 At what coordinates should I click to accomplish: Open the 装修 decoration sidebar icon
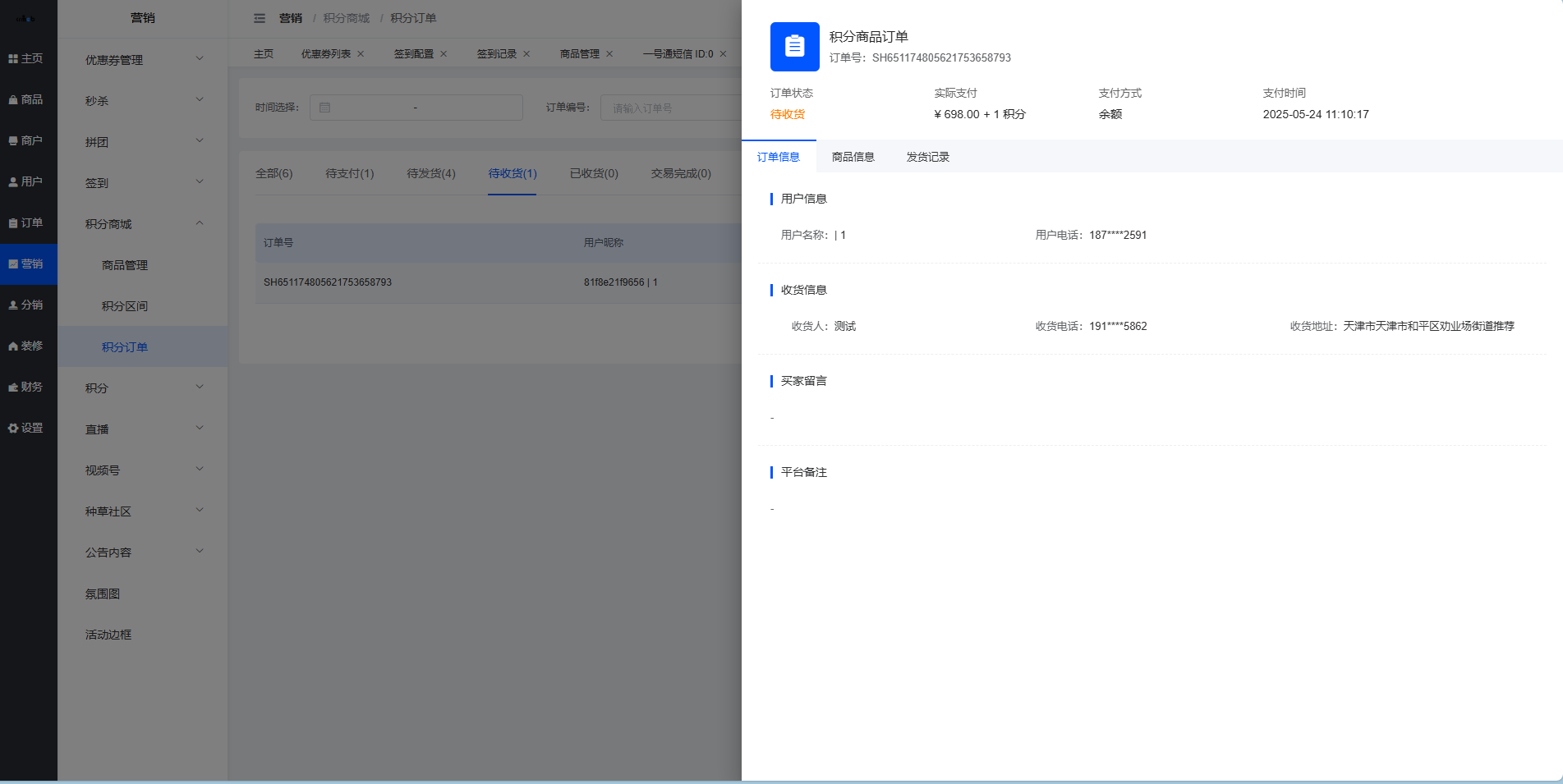click(x=25, y=346)
